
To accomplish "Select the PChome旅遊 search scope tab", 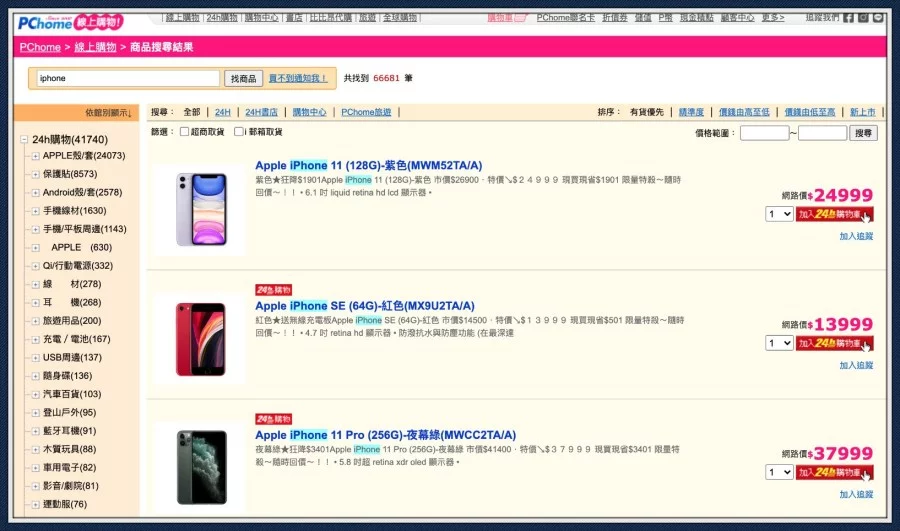I will 366,112.
